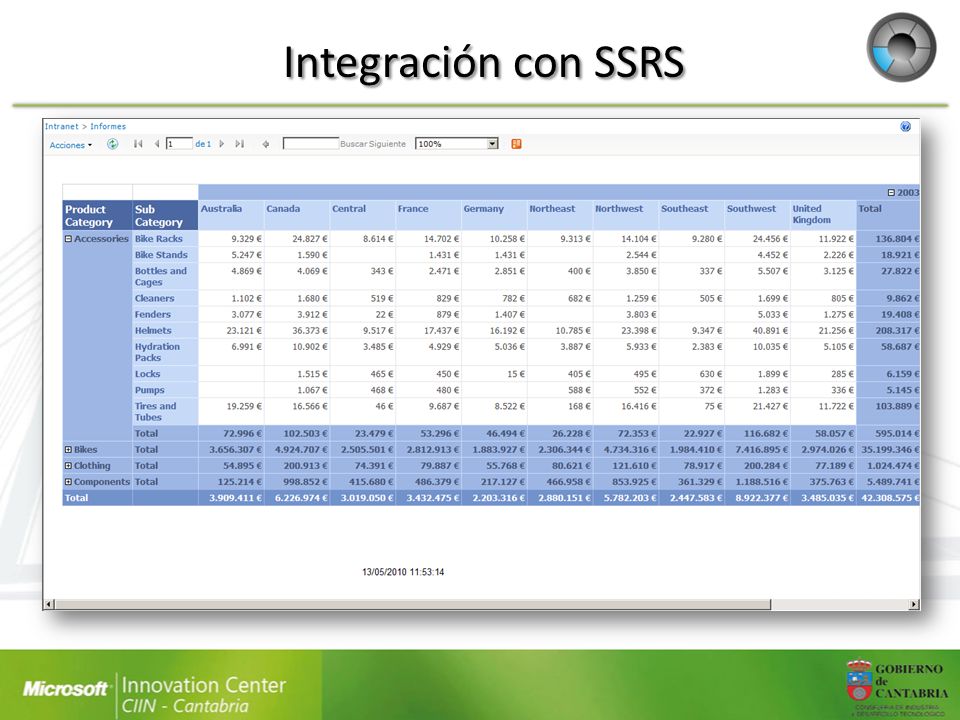
Task: Click the horizontal scrollbar right arrow
Action: coord(913,604)
